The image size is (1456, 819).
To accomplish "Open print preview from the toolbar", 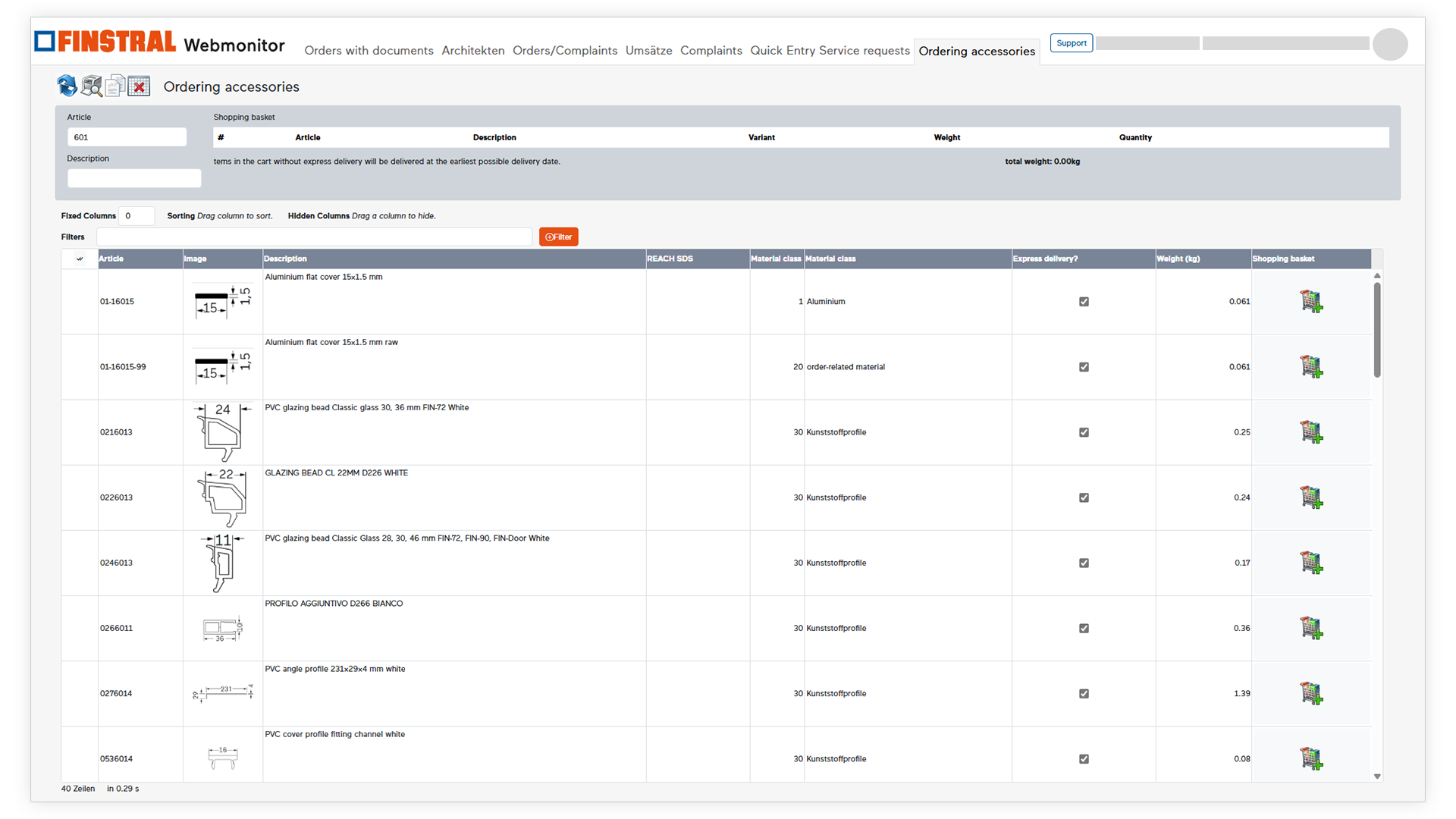I will point(92,86).
